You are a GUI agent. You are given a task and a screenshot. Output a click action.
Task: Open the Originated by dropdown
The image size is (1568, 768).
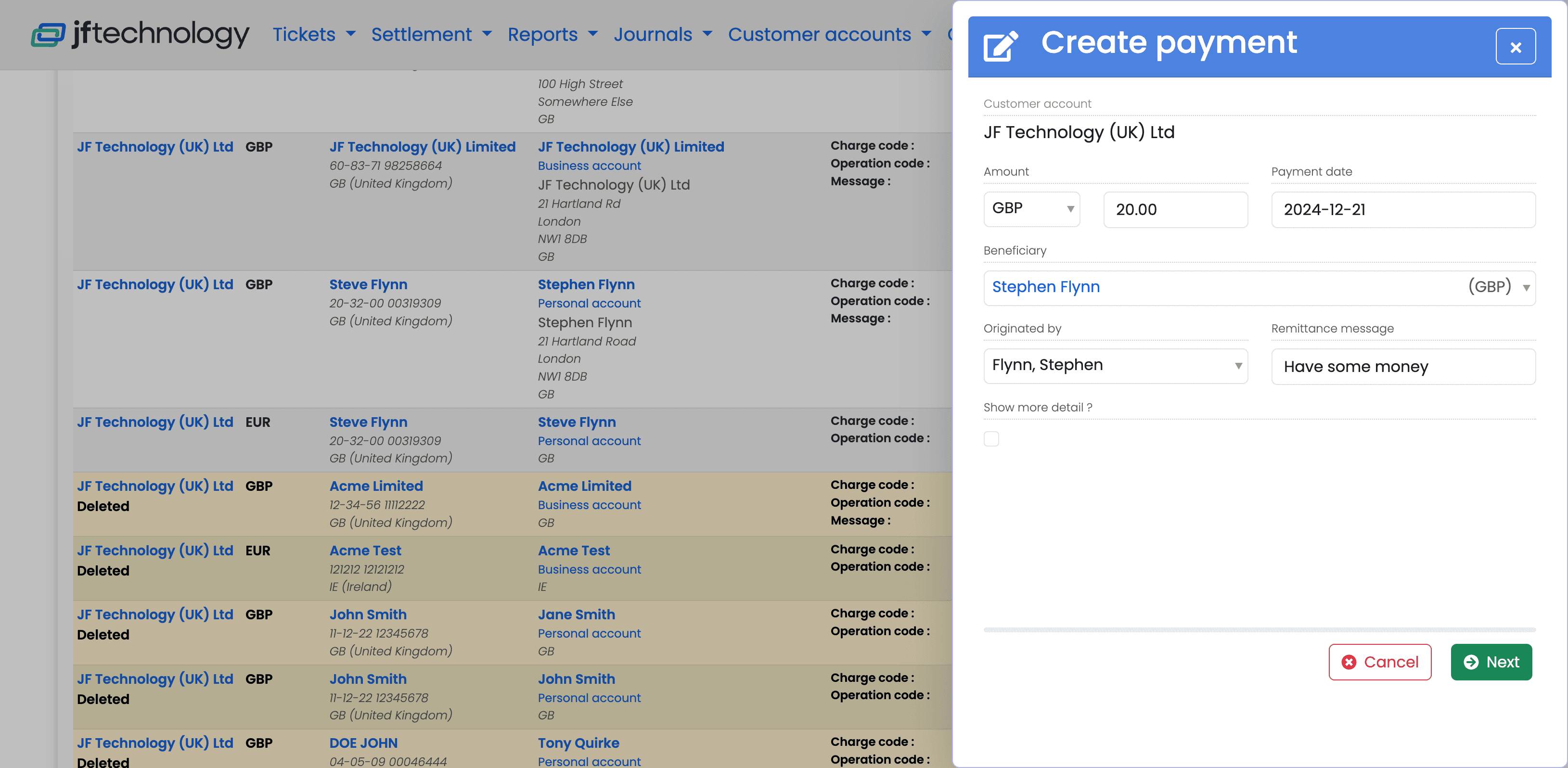(x=1115, y=366)
